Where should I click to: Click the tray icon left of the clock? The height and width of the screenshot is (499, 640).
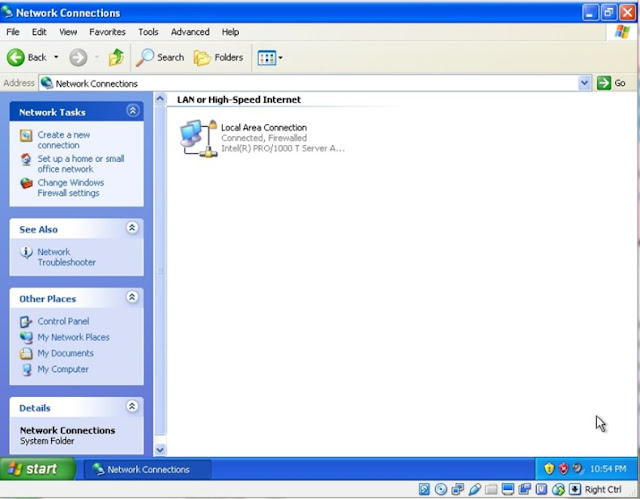tap(578, 468)
